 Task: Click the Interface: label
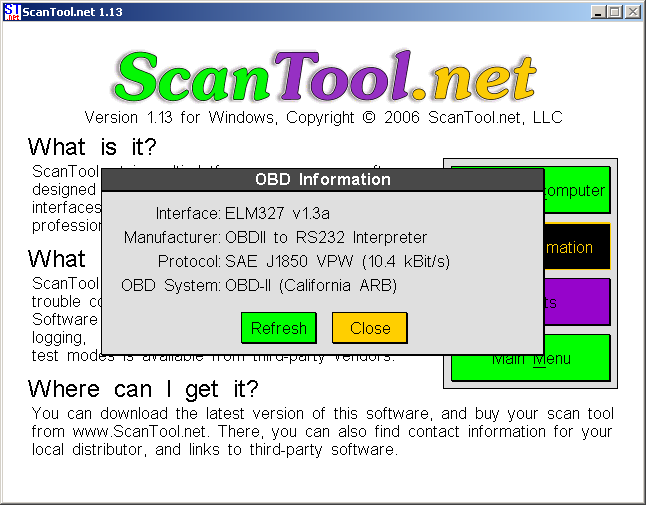[x=188, y=213]
